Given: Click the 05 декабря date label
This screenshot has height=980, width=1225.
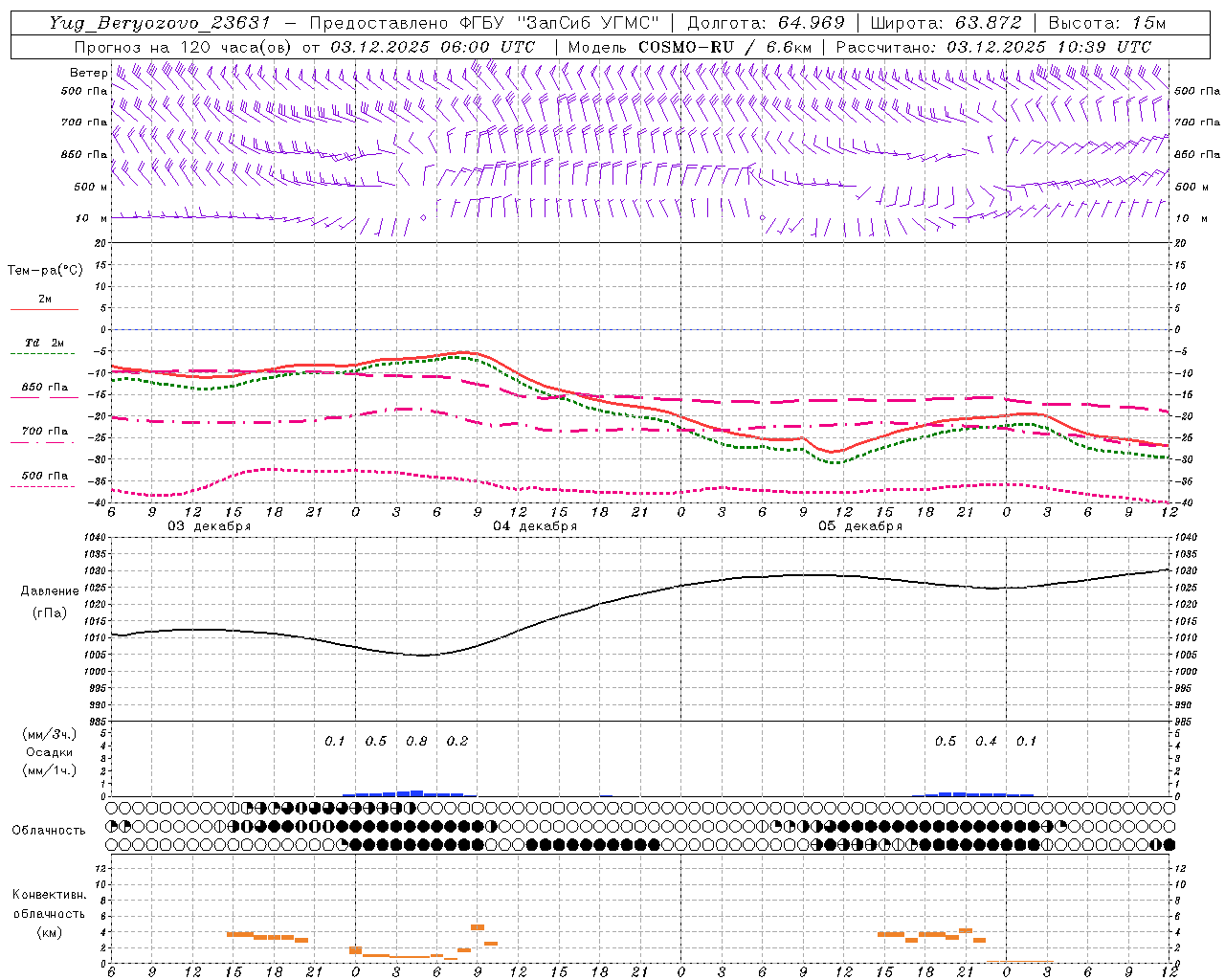Looking at the screenshot, I should pos(860,526).
